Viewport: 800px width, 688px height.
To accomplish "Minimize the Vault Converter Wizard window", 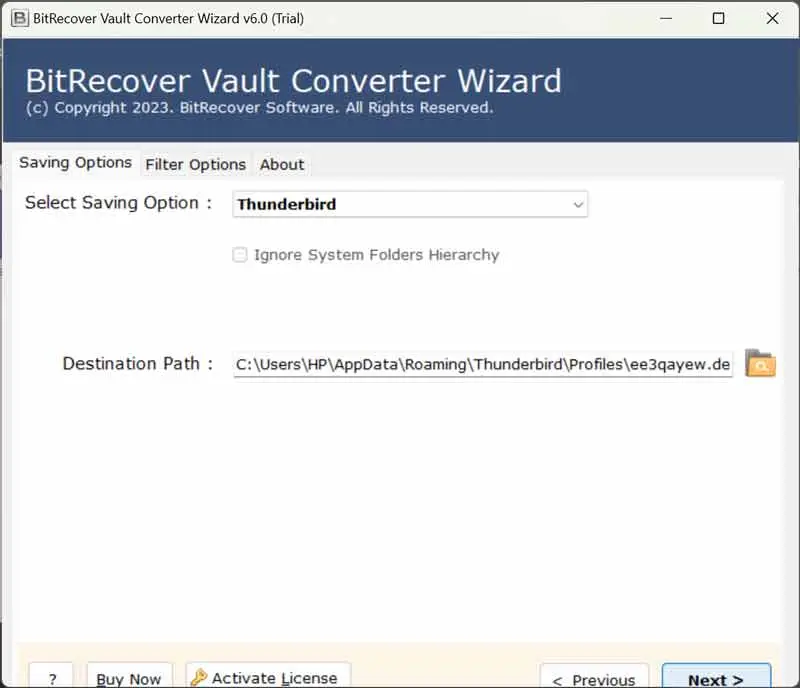I will coord(663,18).
